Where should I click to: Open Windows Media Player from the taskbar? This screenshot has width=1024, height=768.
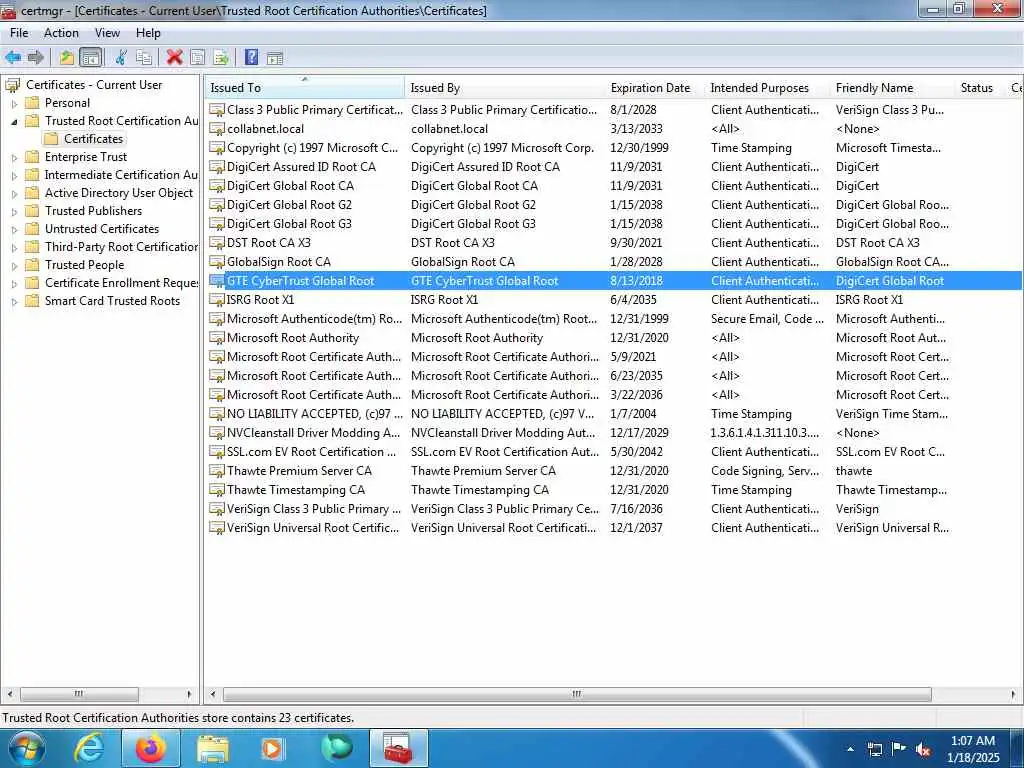coord(272,748)
